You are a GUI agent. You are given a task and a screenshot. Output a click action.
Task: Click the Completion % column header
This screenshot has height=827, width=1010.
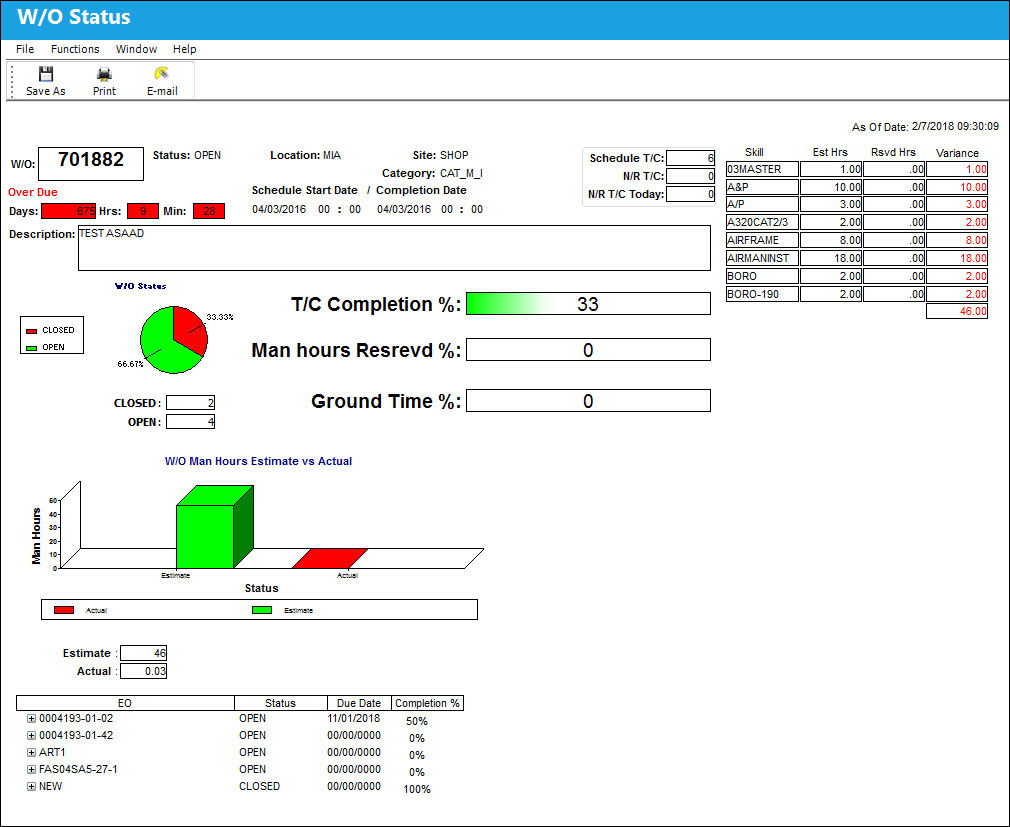pos(428,703)
